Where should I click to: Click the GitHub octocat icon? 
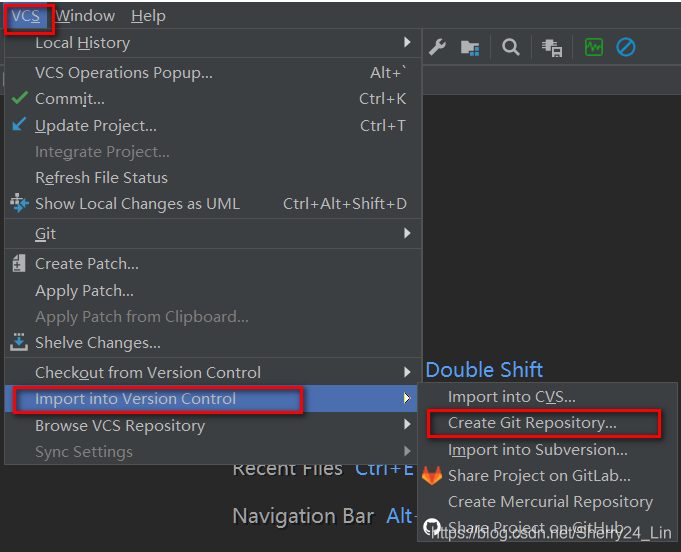432,527
